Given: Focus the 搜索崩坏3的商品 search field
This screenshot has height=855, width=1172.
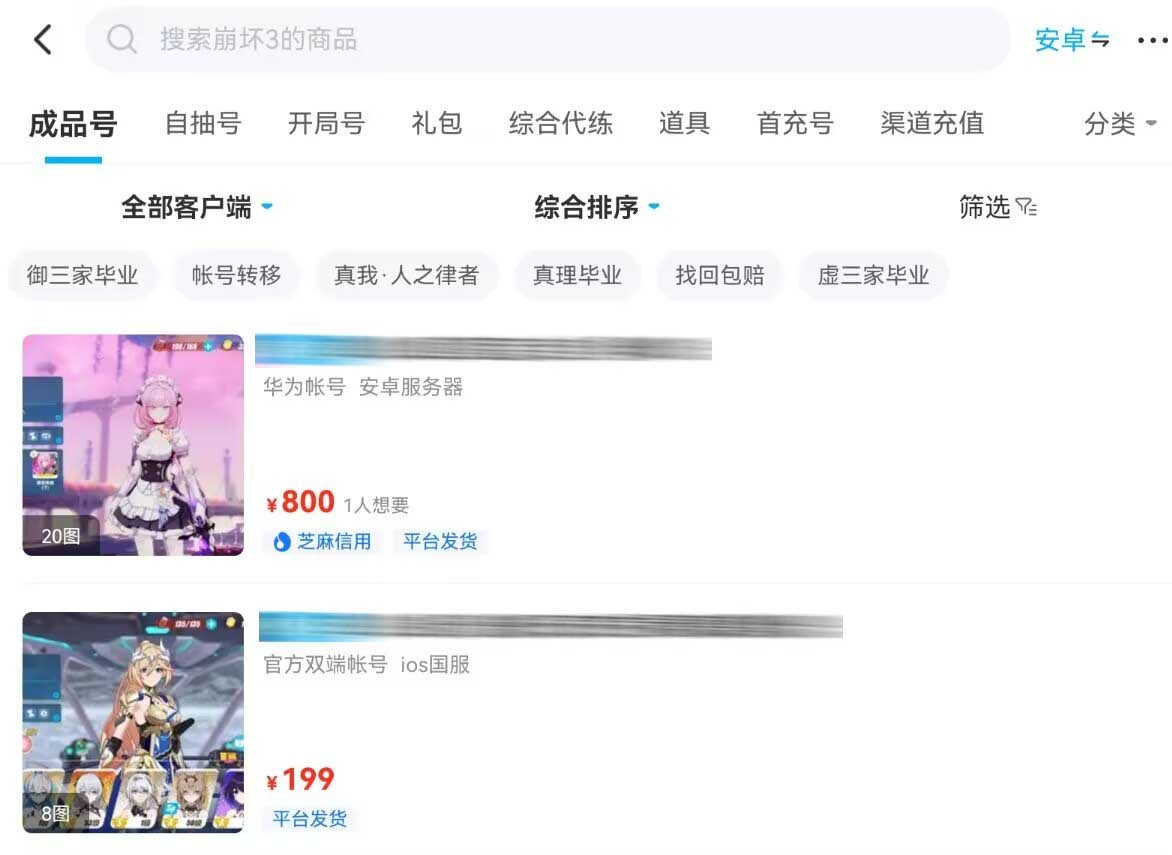Looking at the screenshot, I should tap(547, 40).
